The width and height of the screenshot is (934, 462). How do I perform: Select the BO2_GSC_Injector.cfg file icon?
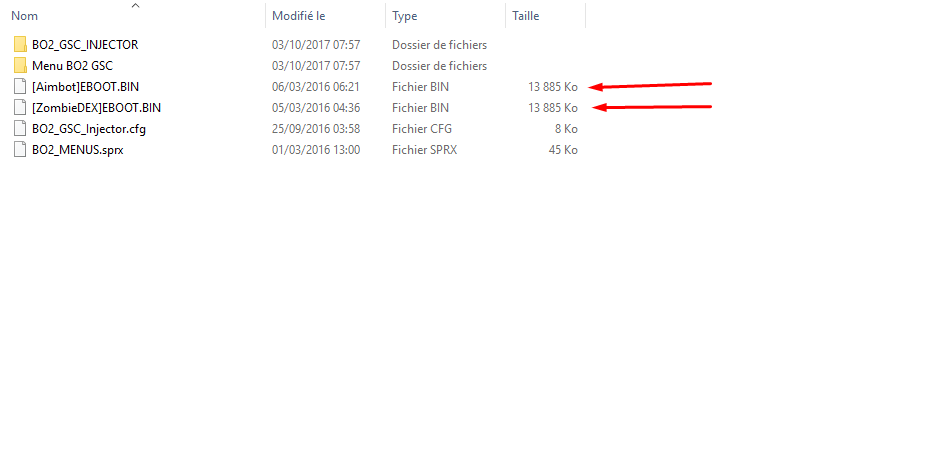20,129
